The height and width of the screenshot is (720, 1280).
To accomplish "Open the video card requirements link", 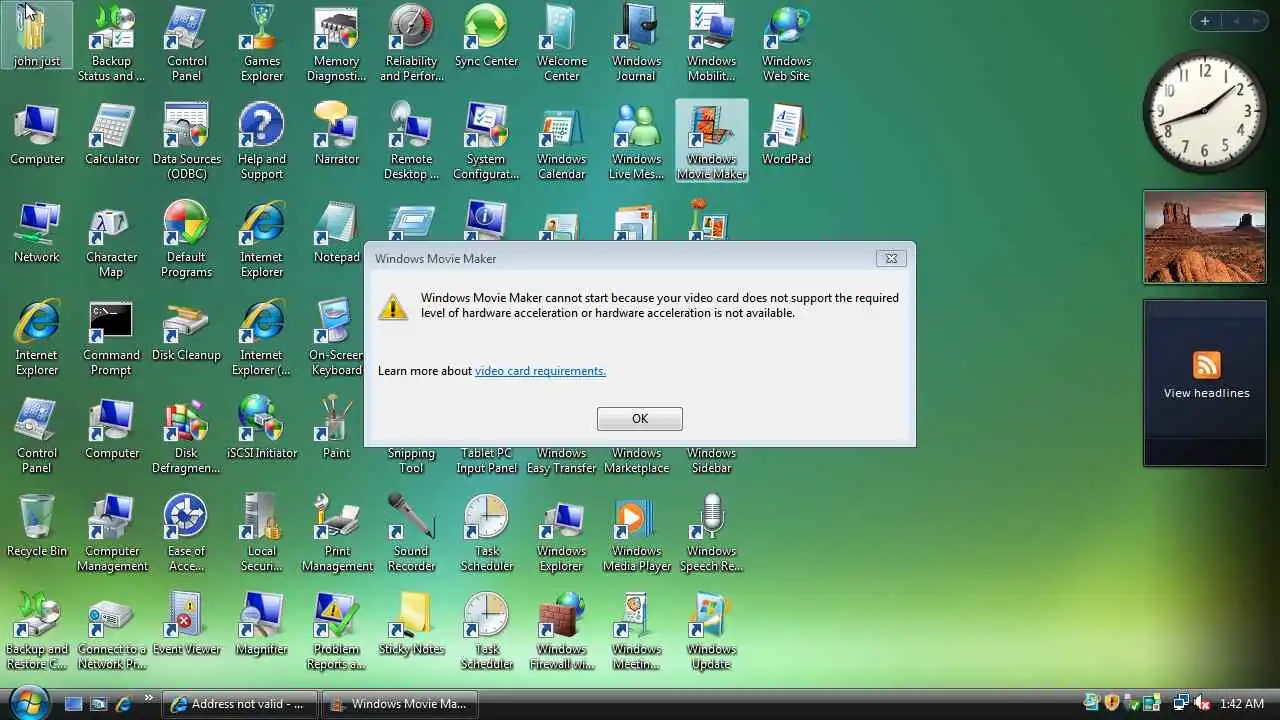I will tap(540, 371).
